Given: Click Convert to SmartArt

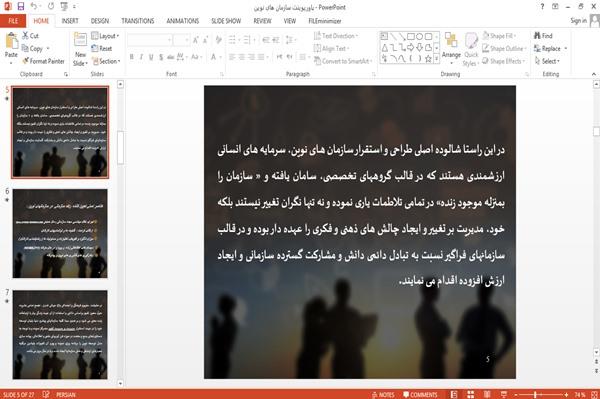Looking at the screenshot, I should (342, 61).
